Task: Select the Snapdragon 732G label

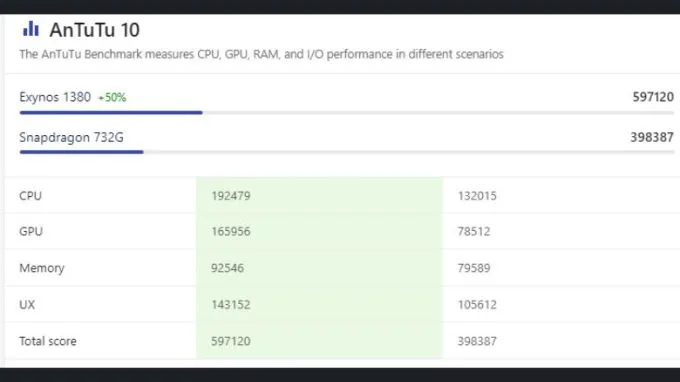Action: coord(72,137)
